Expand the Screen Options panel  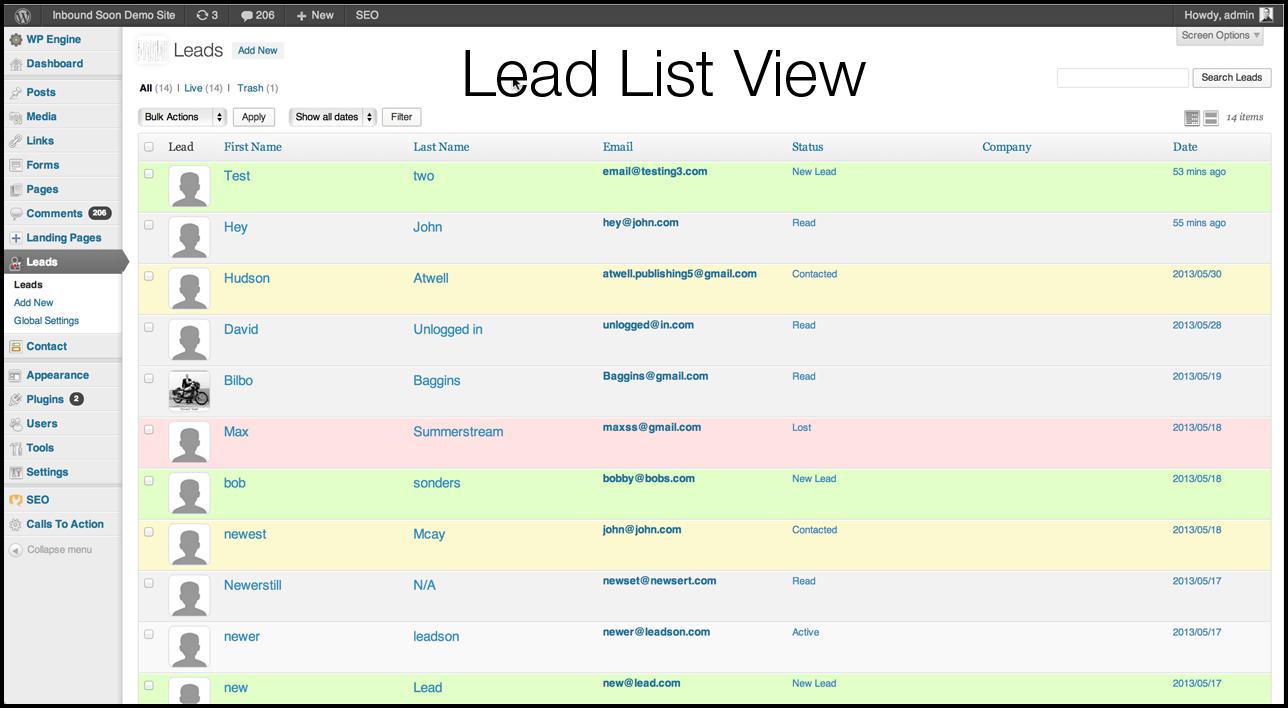[x=1220, y=36]
